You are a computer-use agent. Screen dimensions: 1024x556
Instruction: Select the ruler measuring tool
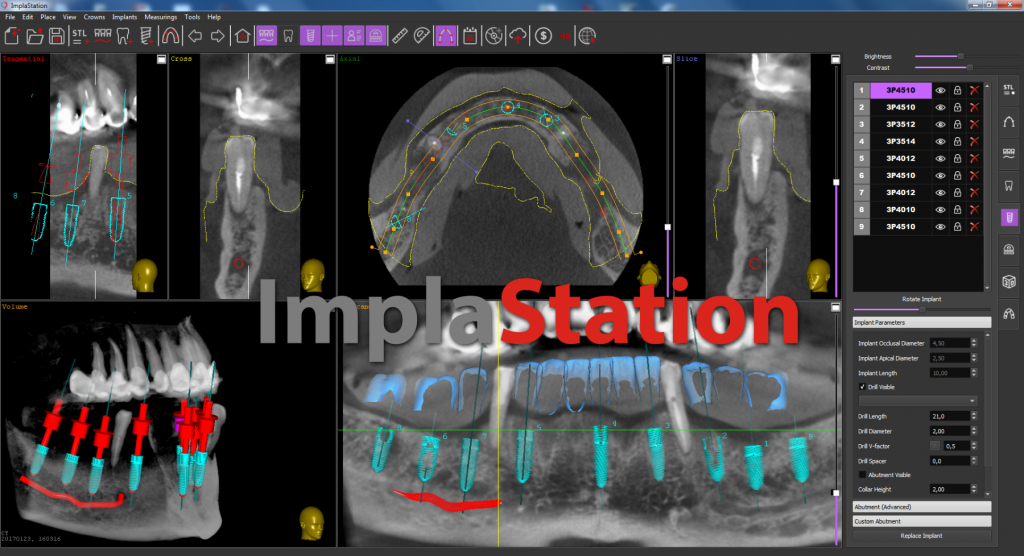400,36
